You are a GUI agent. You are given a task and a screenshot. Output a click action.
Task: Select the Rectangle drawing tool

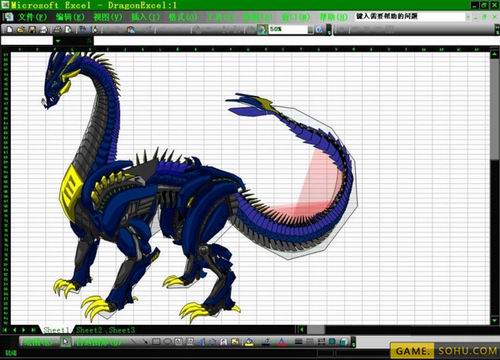tap(156, 342)
